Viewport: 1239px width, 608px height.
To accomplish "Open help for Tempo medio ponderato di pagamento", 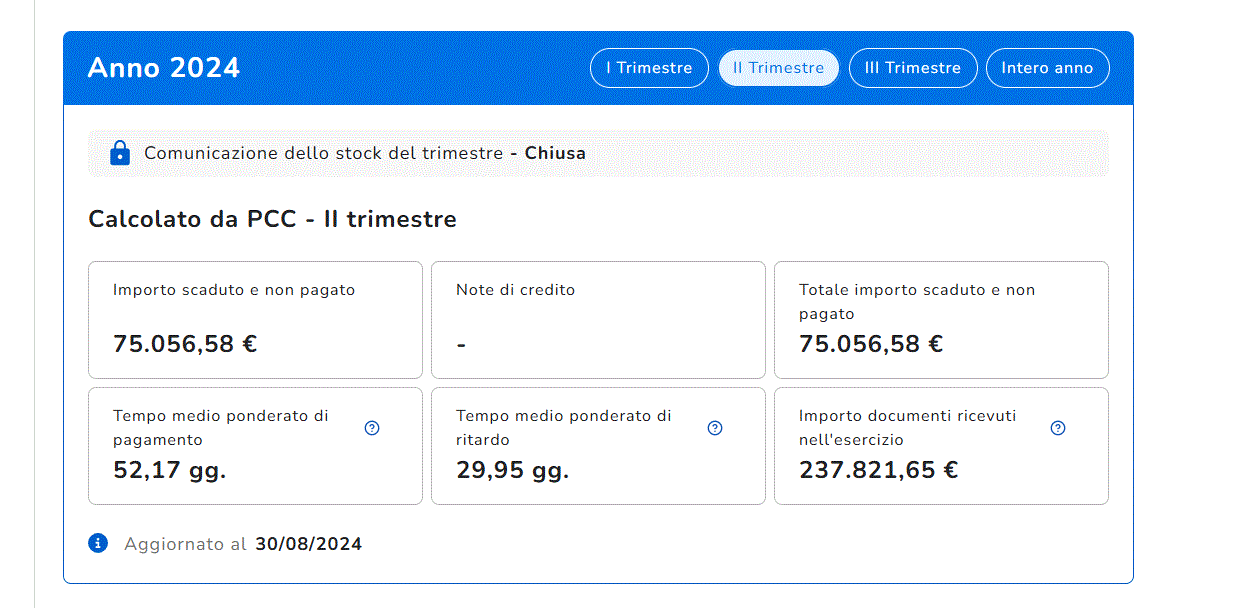I will [372, 428].
